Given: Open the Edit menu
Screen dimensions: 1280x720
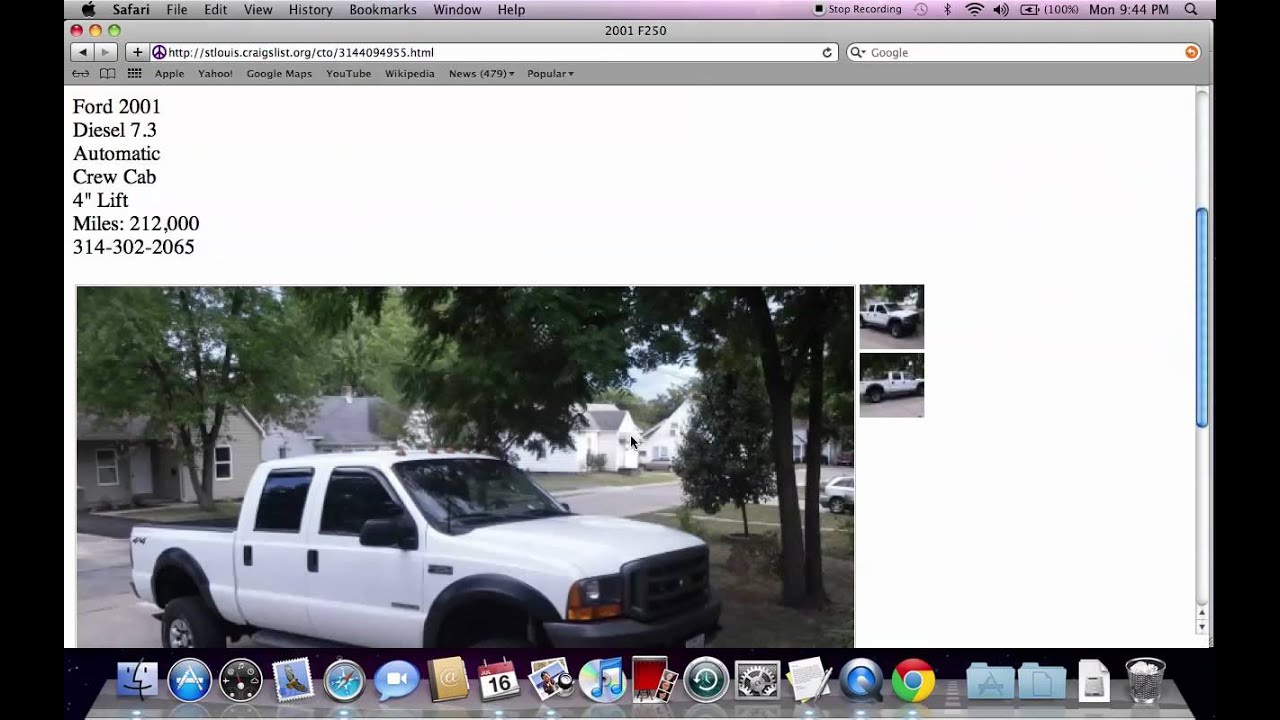Looking at the screenshot, I should click(x=215, y=9).
